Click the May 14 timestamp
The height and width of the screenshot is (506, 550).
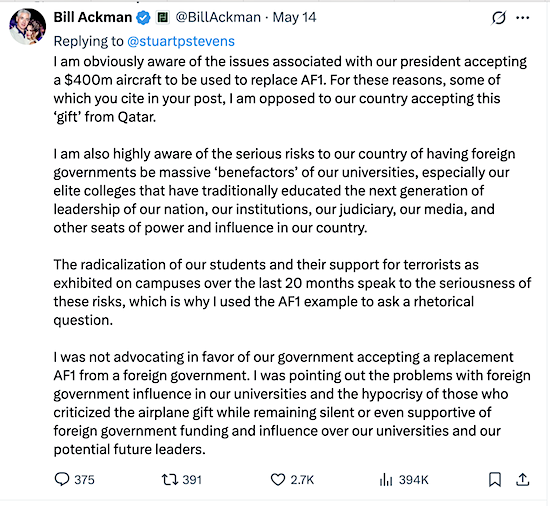(x=294, y=17)
